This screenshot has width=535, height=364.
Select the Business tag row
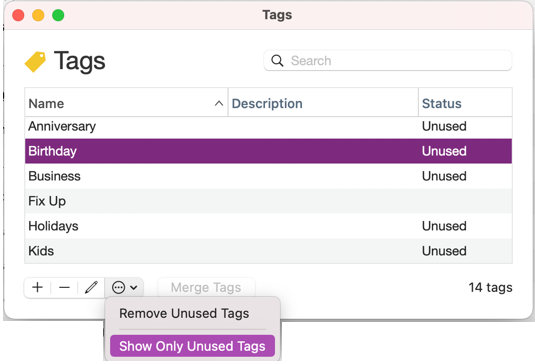(x=269, y=176)
